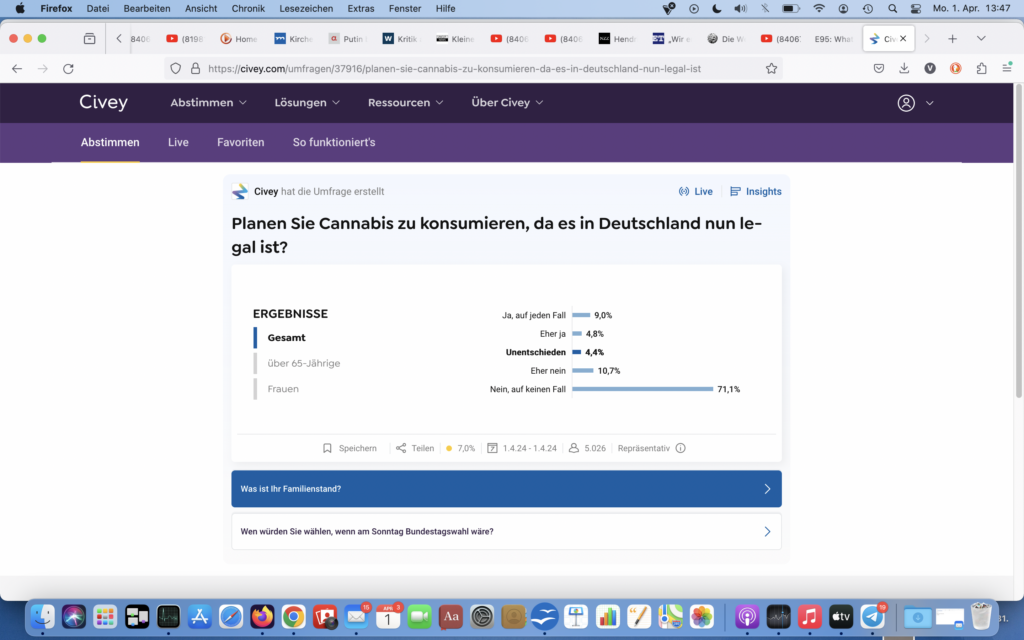Click the Teilen share icon
The image size is (1024, 640).
coord(401,448)
